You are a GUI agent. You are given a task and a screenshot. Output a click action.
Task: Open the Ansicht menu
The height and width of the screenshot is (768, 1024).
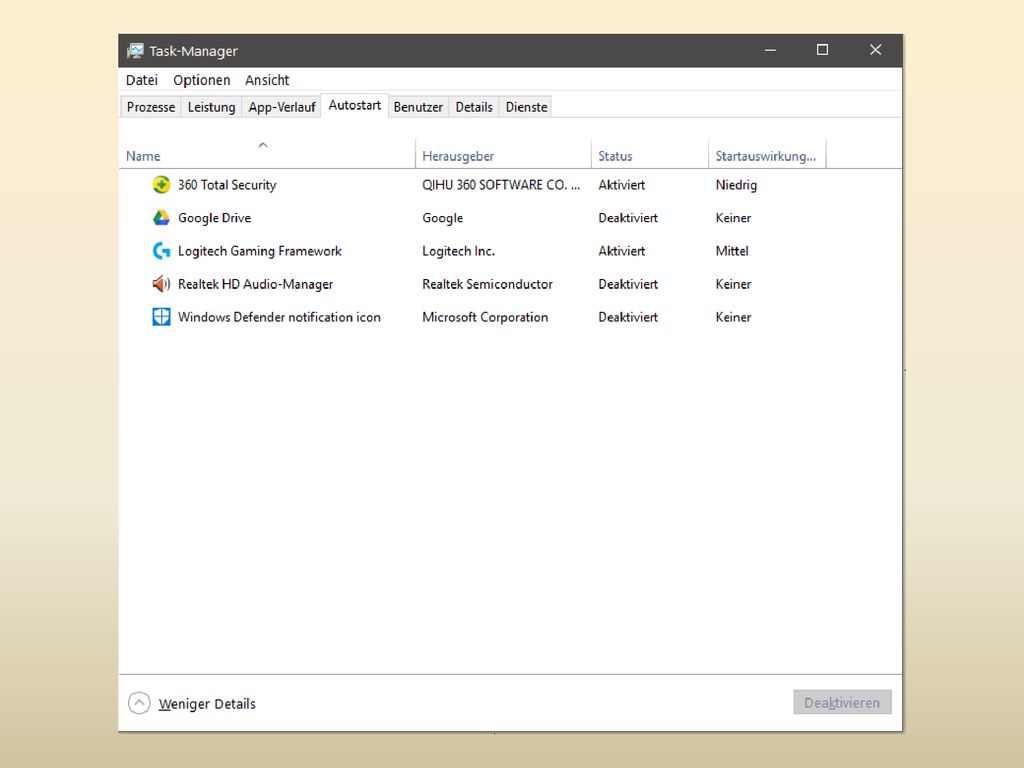267,80
